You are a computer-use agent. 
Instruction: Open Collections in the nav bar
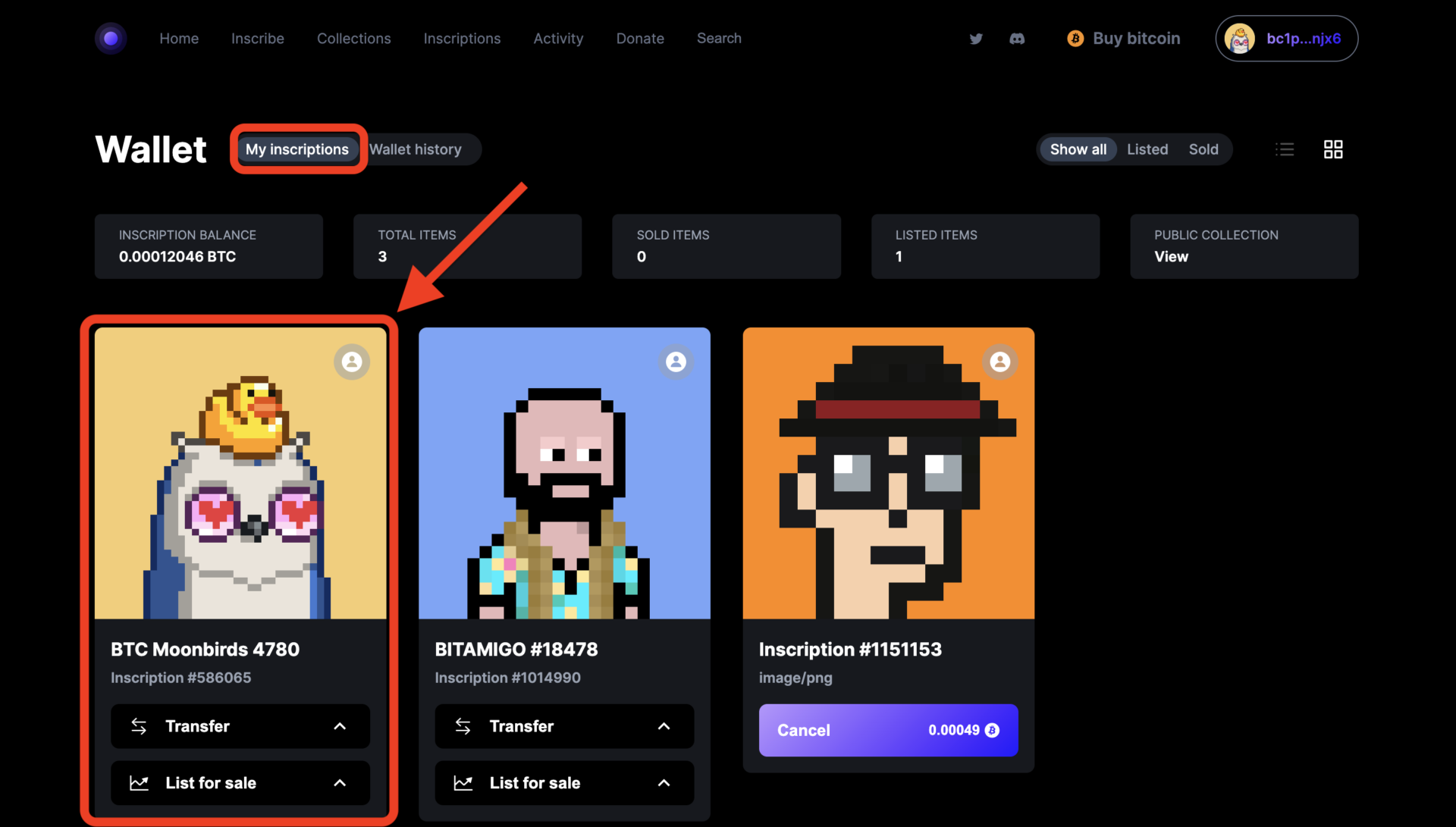[354, 39]
